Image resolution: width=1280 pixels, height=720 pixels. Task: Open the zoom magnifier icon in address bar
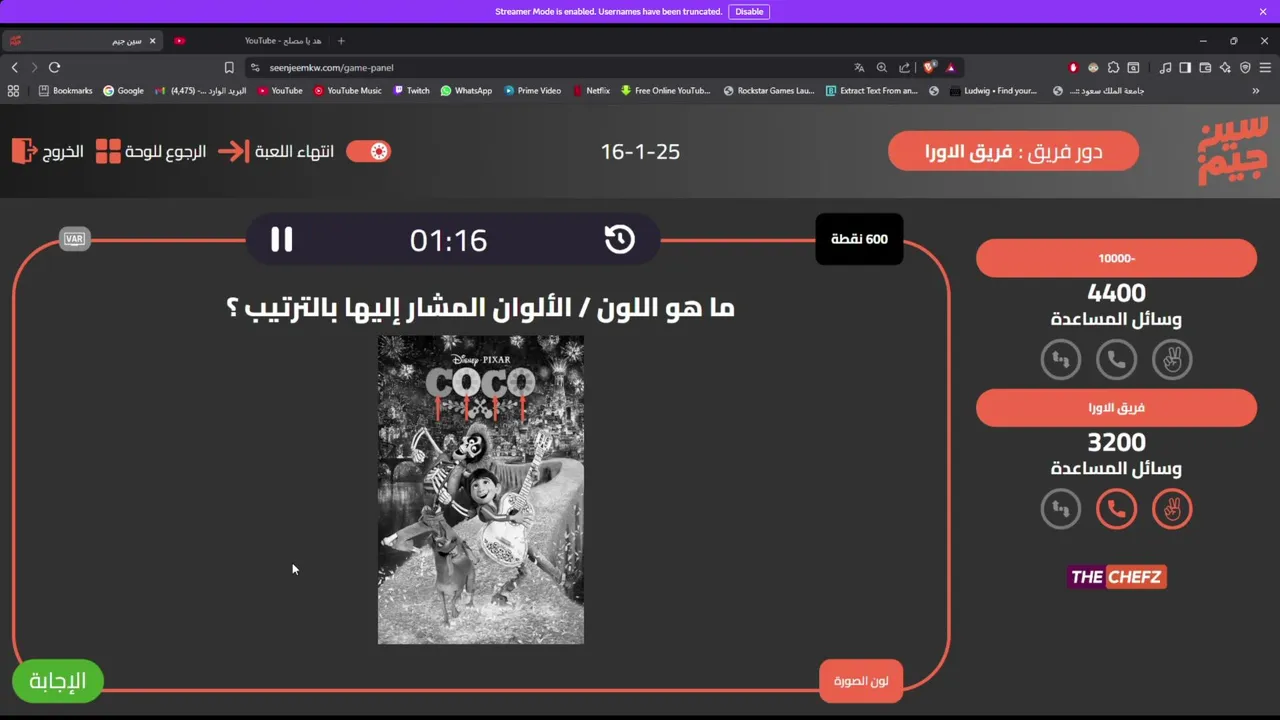point(881,68)
